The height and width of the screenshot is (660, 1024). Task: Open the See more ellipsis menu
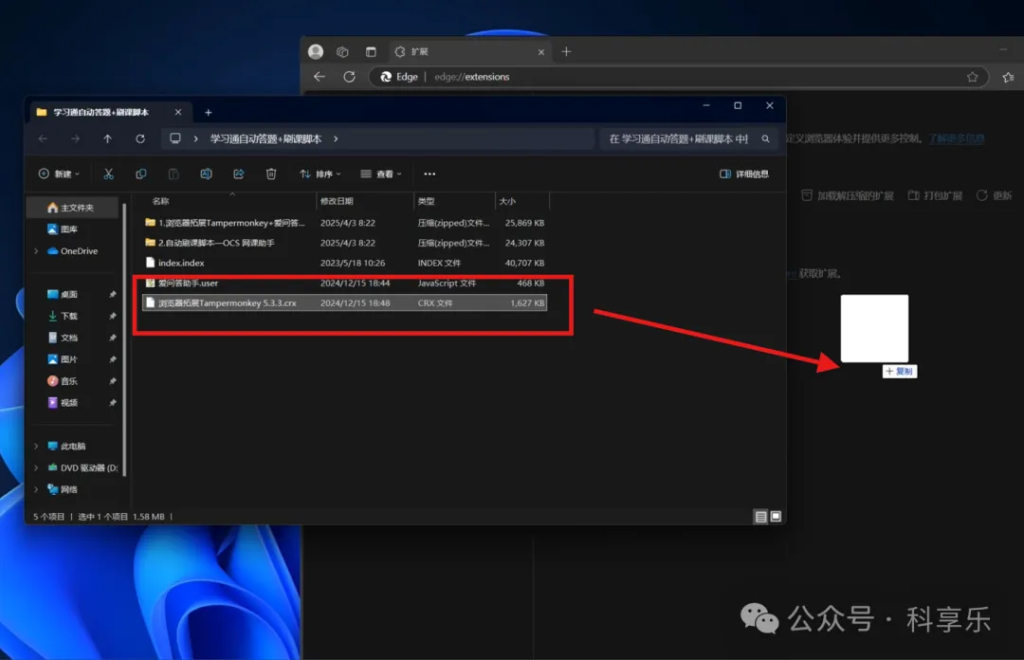click(x=429, y=174)
